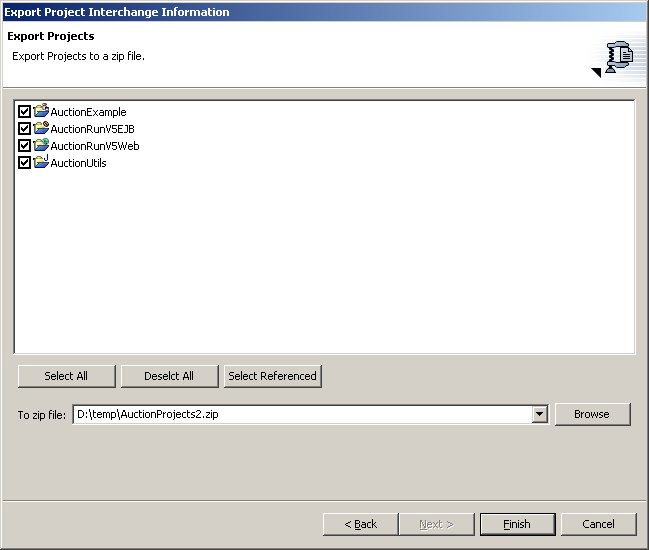Viewport: 649px width, 550px height.
Task: Select the AuctionRunV5Web project name
Action: click(95, 146)
